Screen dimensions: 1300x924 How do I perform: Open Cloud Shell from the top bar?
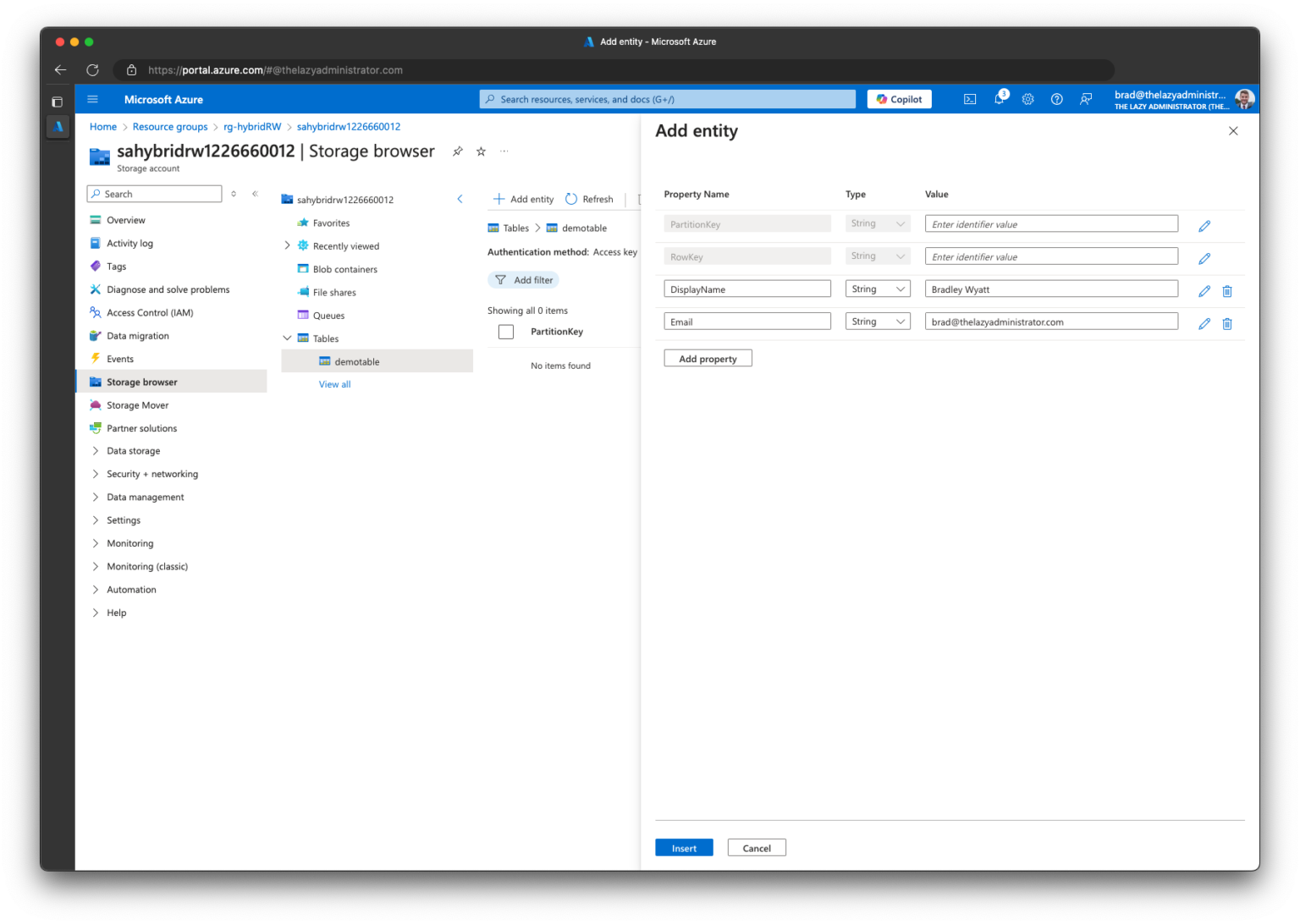[x=970, y=99]
